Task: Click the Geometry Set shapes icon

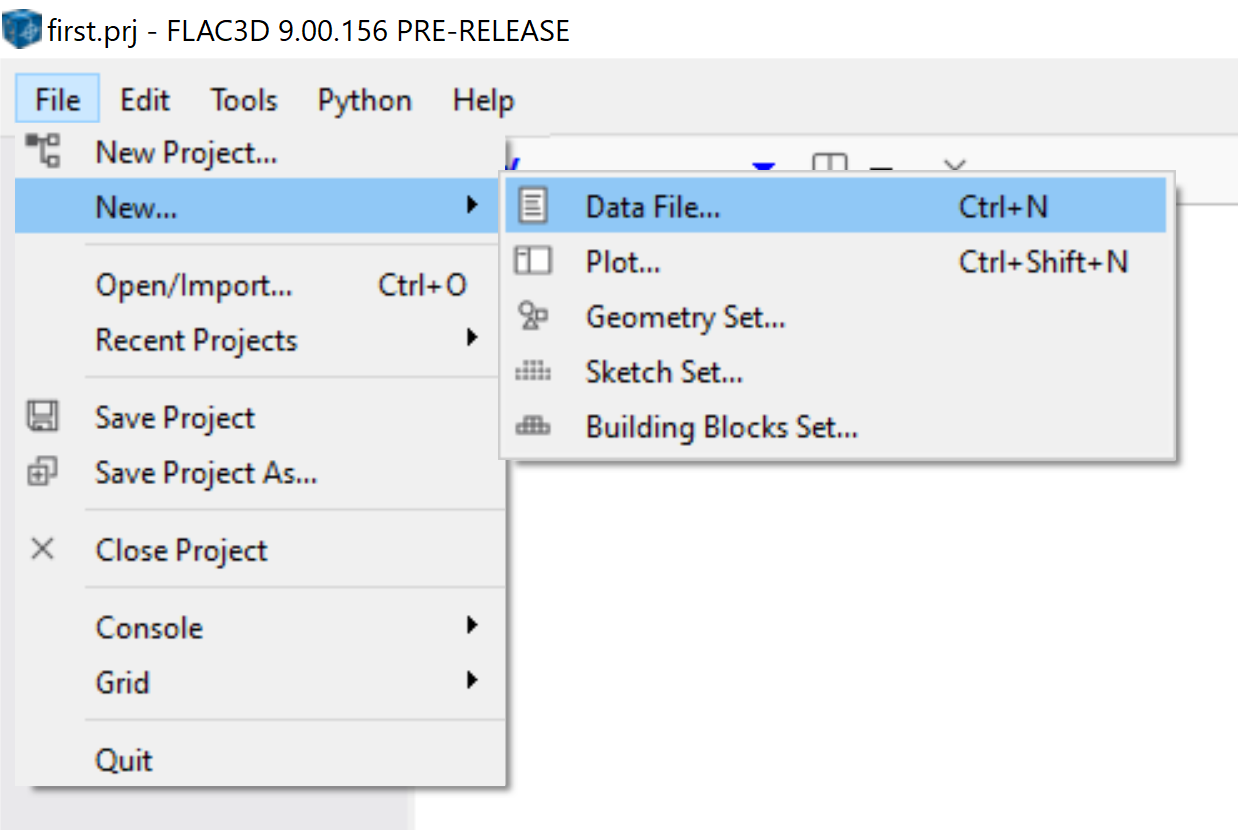Action: (x=532, y=316)
